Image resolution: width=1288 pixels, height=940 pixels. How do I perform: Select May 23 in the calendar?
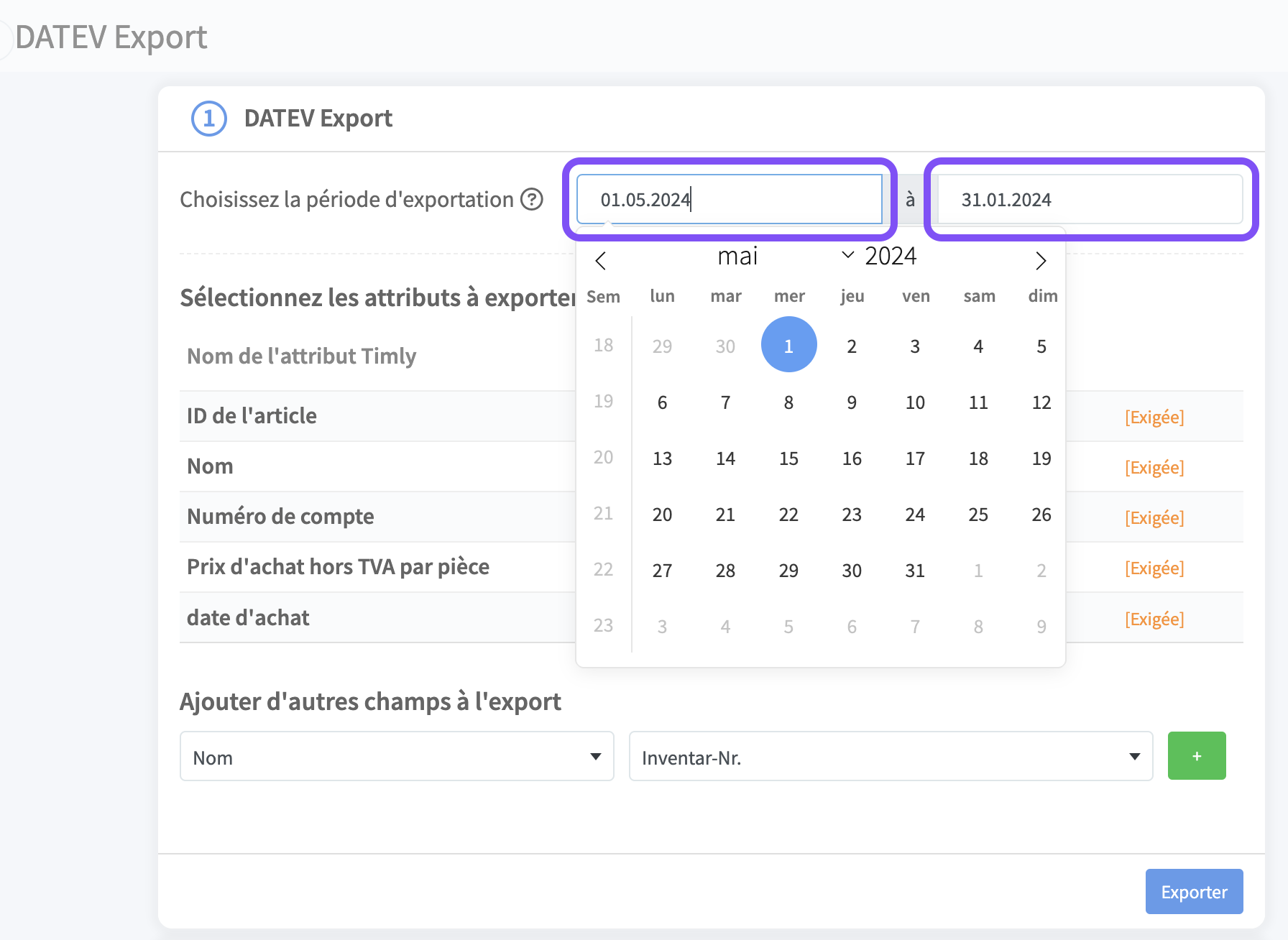pyautogui.click(x=852, y=515)
